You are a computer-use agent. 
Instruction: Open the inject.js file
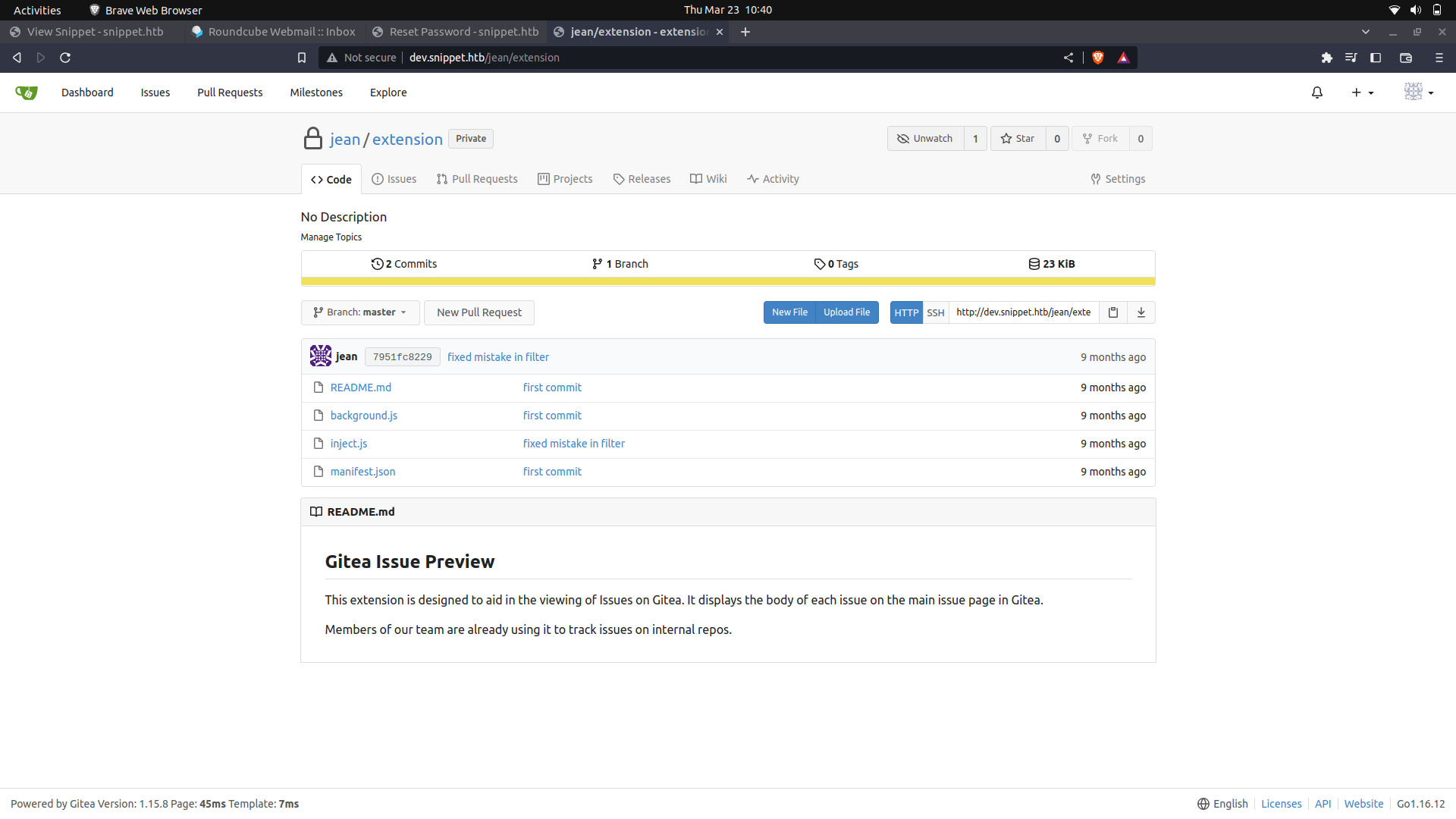tap(348, 443)
